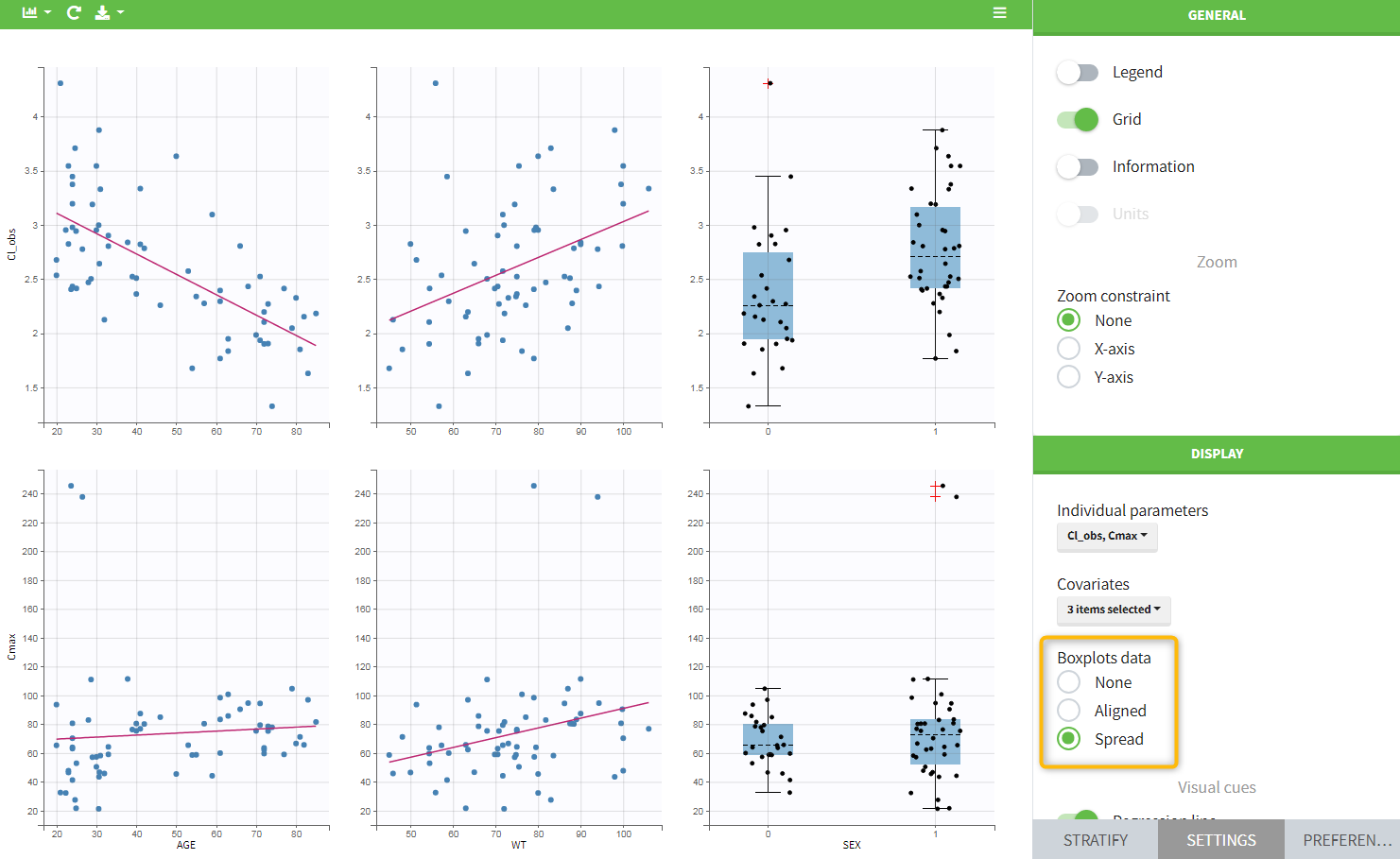Enable the Legend toggle
Viewport: 1400px width, 859px height.
click(1078, 73)
